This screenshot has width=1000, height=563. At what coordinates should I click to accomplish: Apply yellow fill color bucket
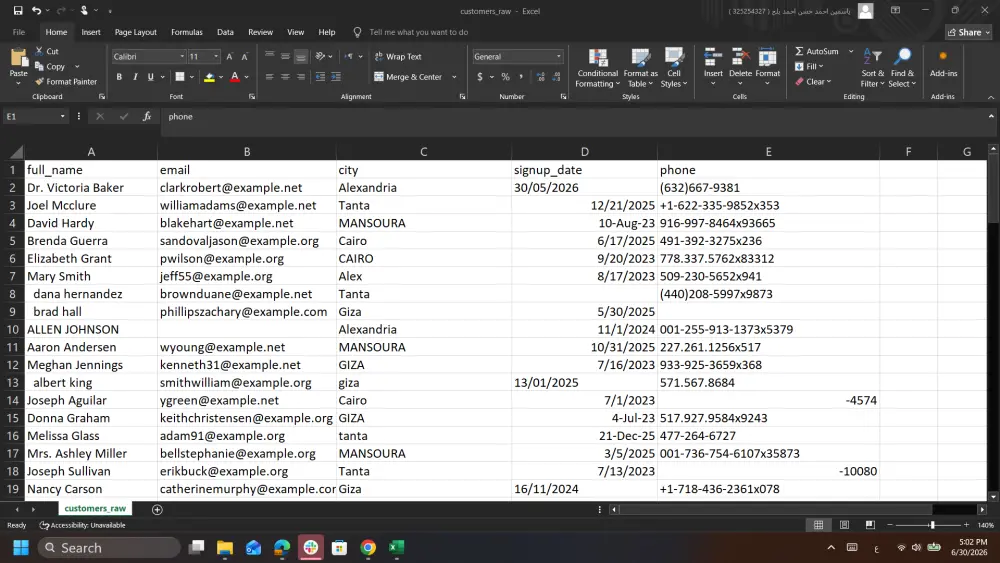pyautogui.click(x=209, y=77)
